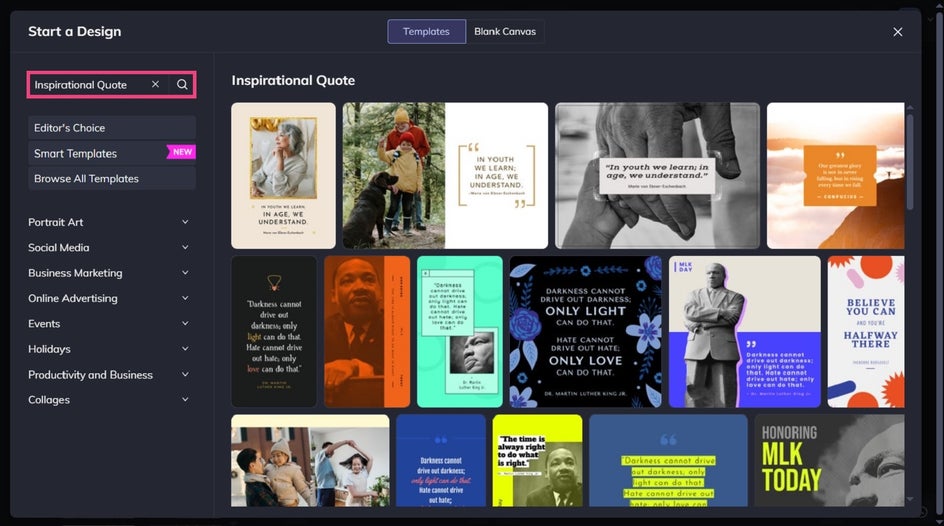The height and width of the screenshot is (526, 944).
Task: Expand the Social Media category chevron
Action: coord(185,247)
